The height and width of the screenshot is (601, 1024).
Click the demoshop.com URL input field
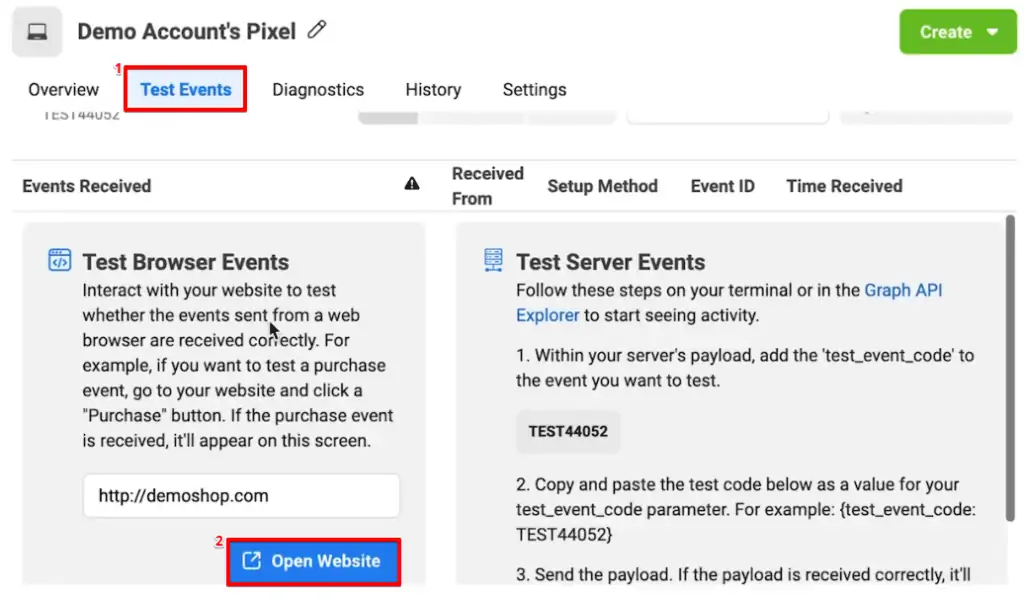click(240, 495)
